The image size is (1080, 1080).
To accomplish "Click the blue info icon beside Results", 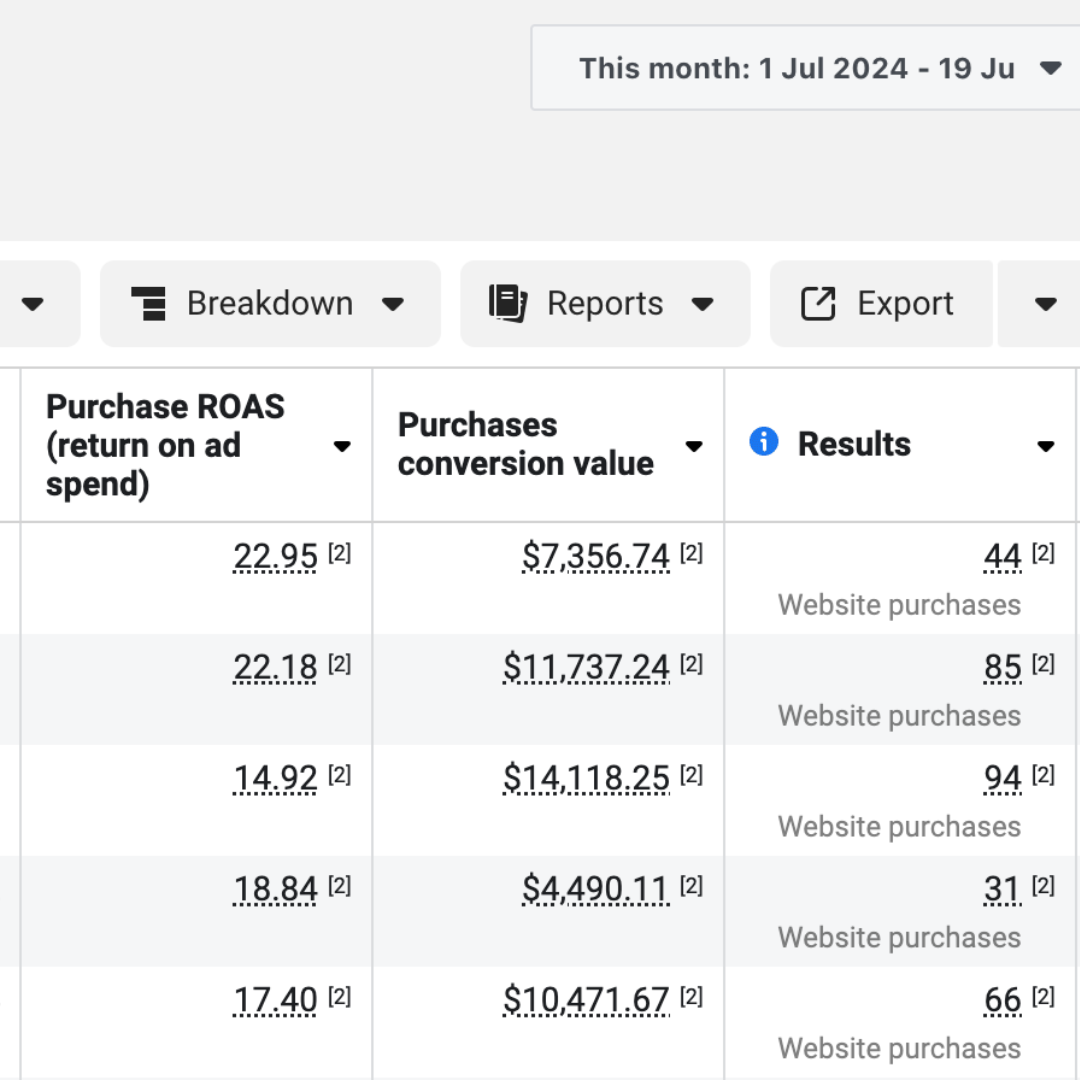I will click(x=763, y=441).
